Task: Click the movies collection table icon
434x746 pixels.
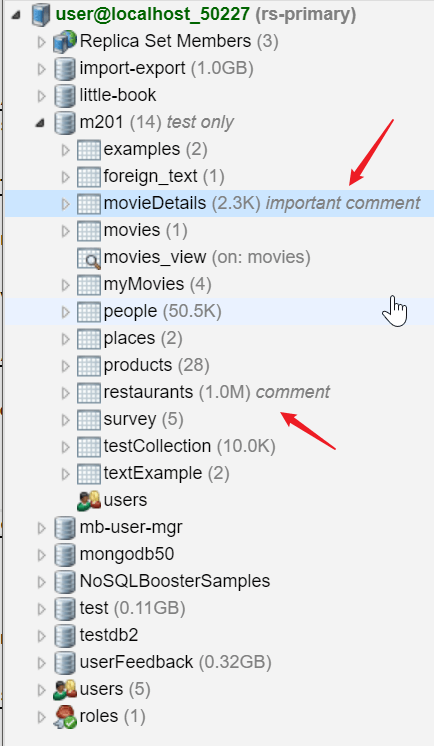Action: tap(89, 231)
